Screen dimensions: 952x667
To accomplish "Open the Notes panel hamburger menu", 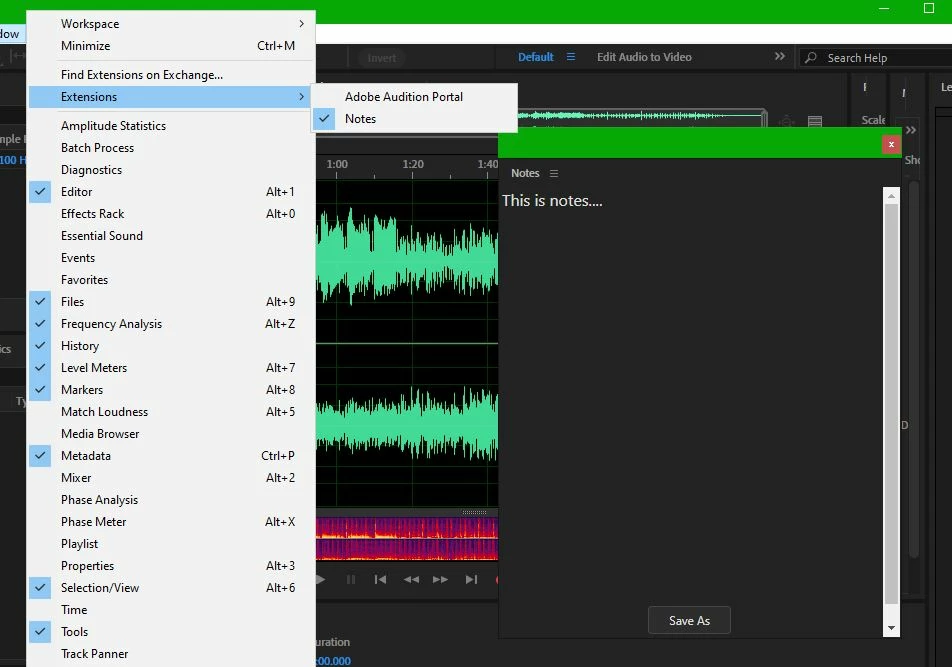I will 554,174.
